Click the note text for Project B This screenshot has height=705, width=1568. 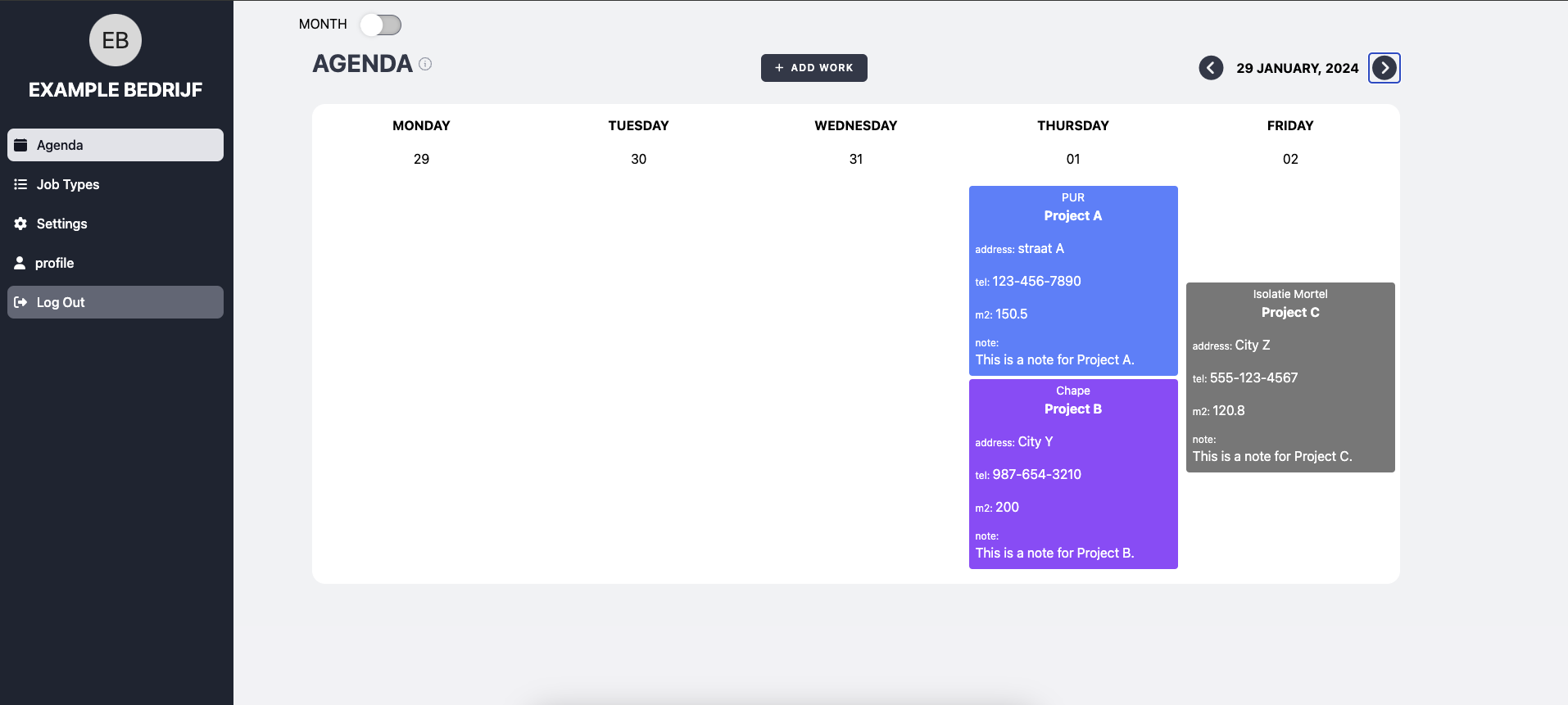tap(1054, 553)
